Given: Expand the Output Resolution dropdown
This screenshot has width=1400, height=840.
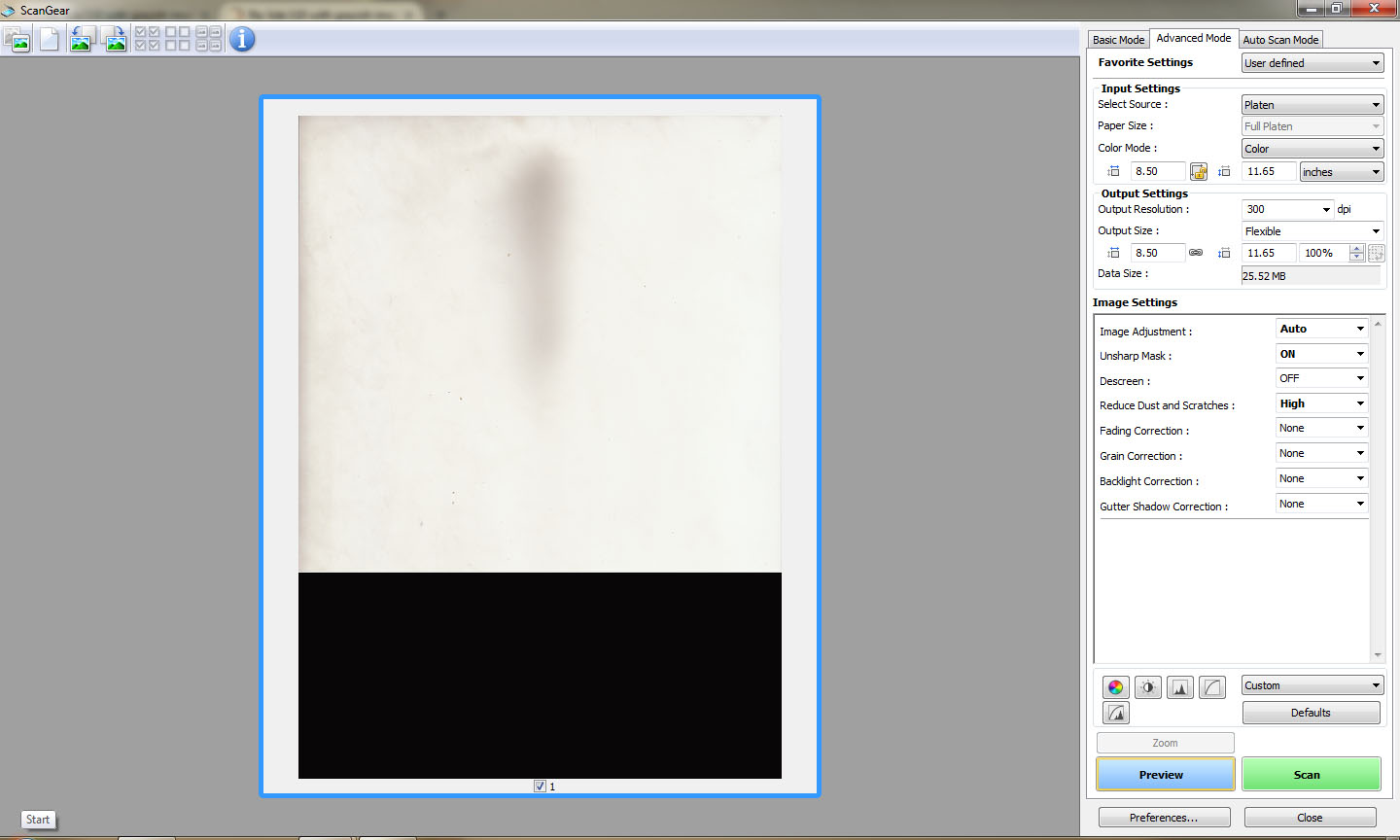Looking at the screenshot, I should pyautogui.click(x=1326, y=210).
